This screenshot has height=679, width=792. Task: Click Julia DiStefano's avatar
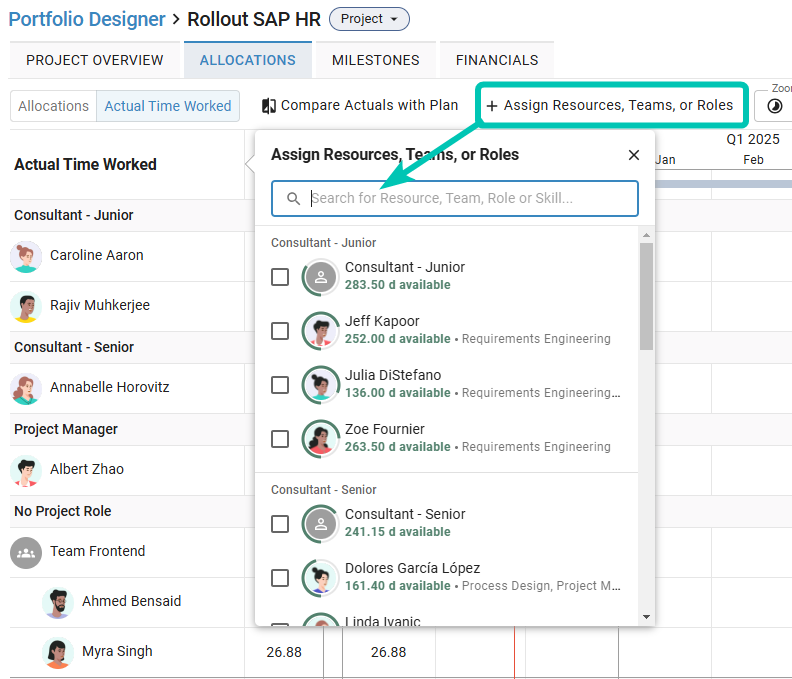[321, 385]
